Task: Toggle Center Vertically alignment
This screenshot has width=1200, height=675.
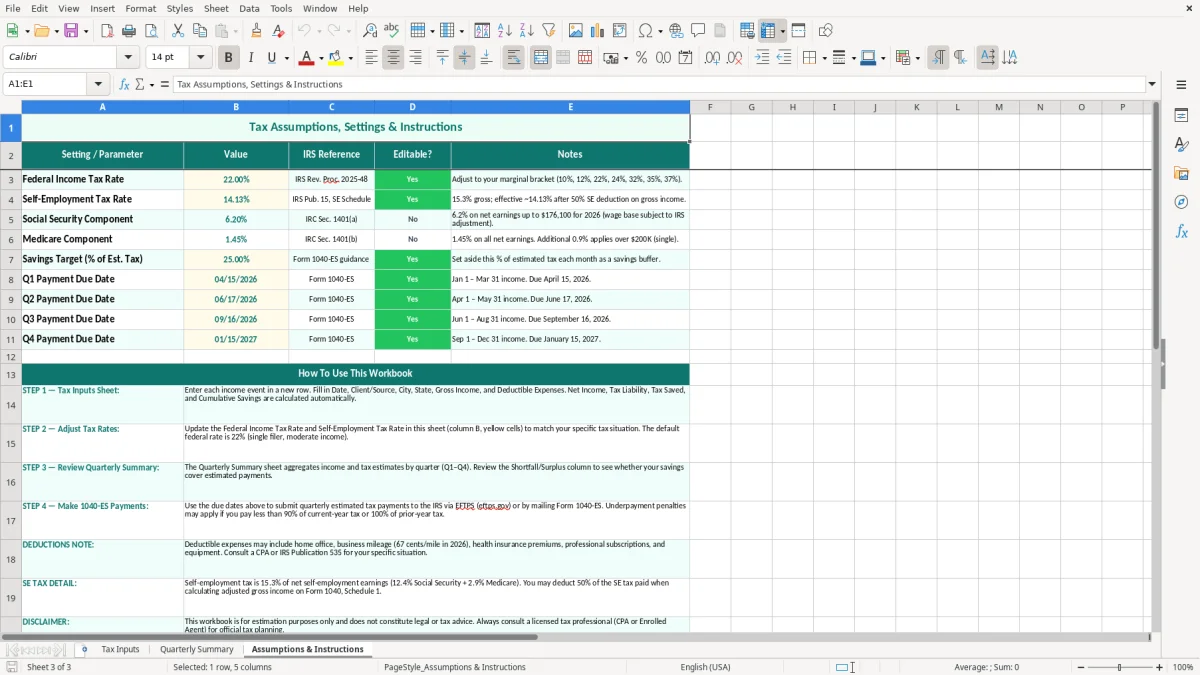Action: coord(464,58)
